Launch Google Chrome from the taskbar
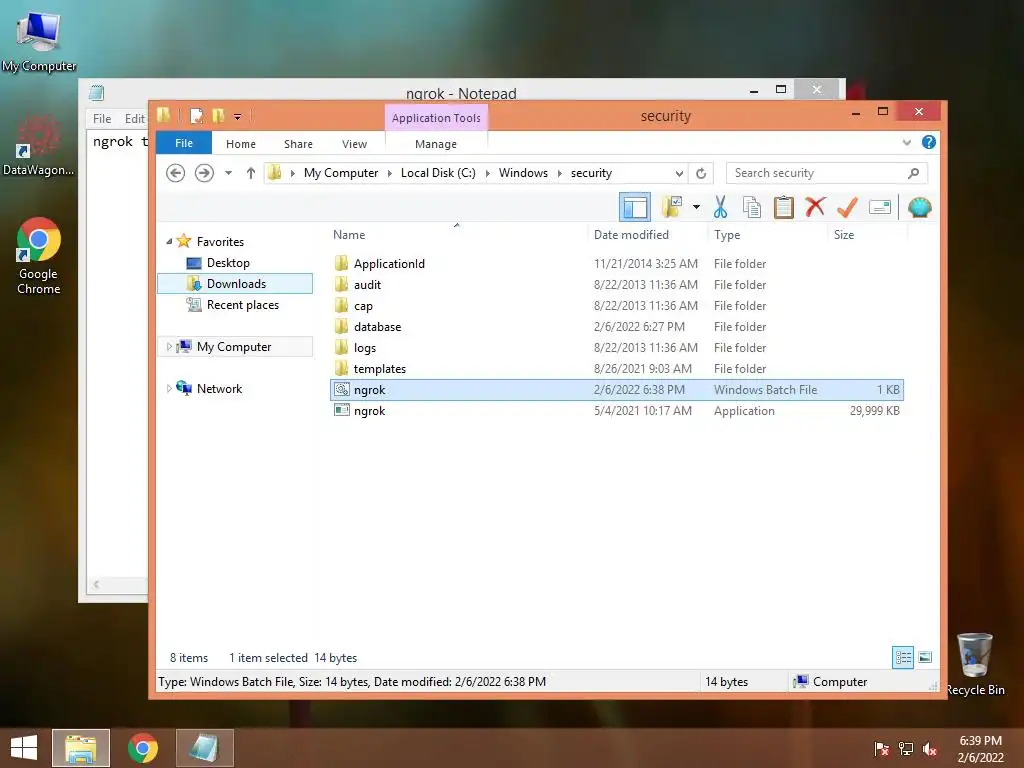Screen dimensions: 1024x768 [x=142, y=748]
